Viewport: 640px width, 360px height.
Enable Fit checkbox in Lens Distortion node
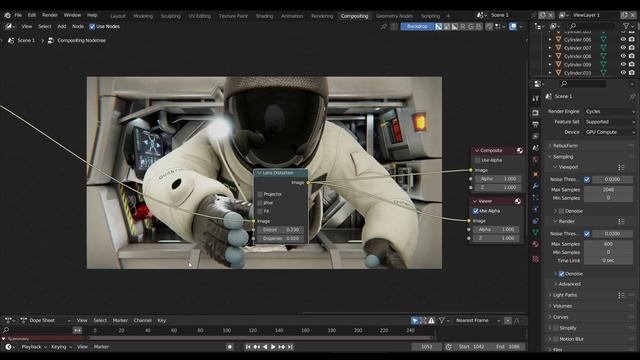click(260, 211)
